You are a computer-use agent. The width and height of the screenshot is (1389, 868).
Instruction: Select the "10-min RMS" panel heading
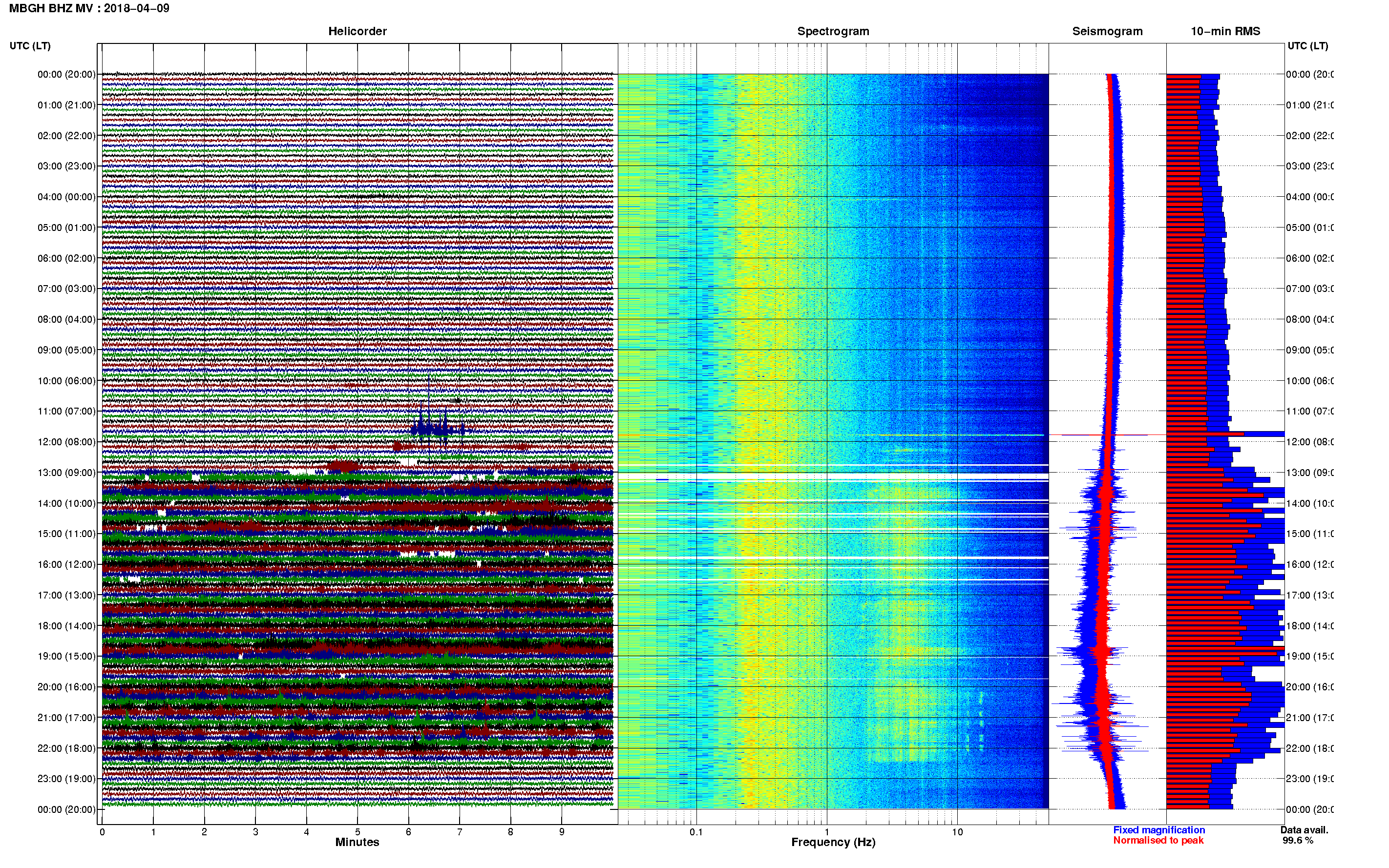click(x=1225, y=31)
